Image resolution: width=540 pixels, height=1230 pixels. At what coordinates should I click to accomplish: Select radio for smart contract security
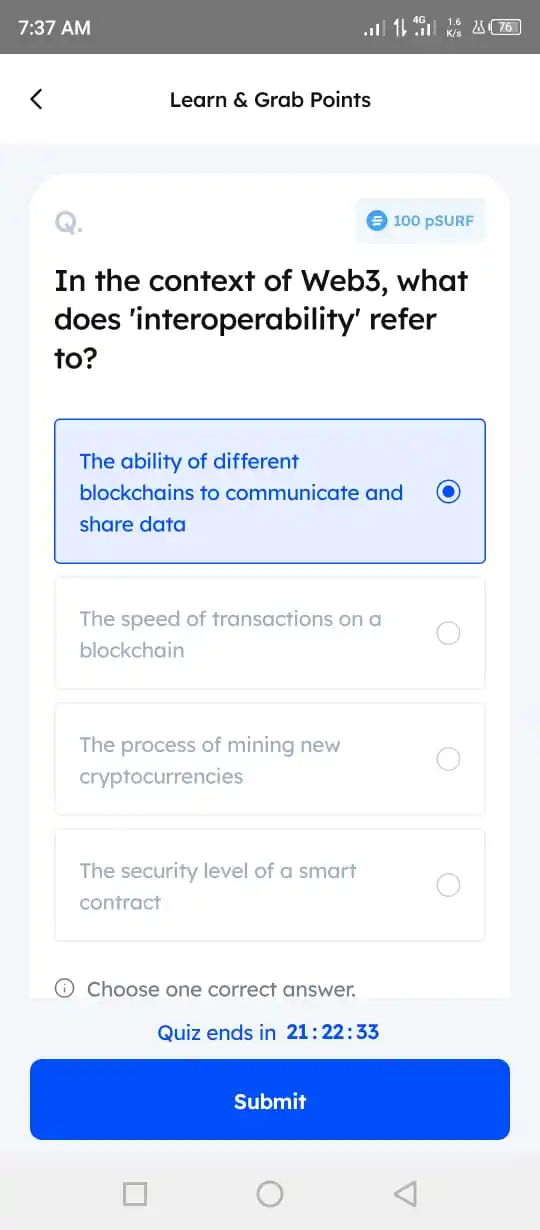pos(449,885)
